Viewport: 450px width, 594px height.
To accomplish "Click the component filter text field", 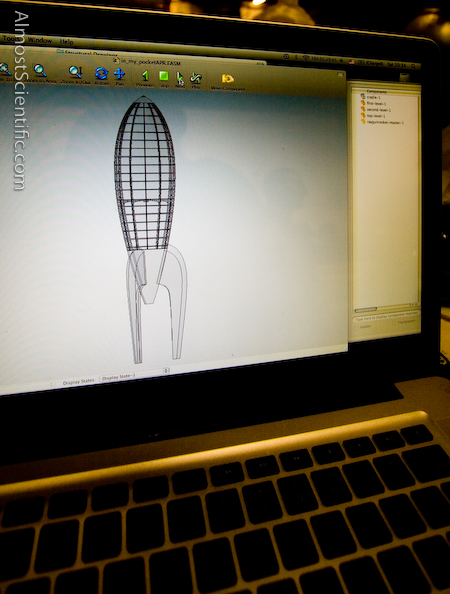I will pyautogui.click(x=386, y=317).
